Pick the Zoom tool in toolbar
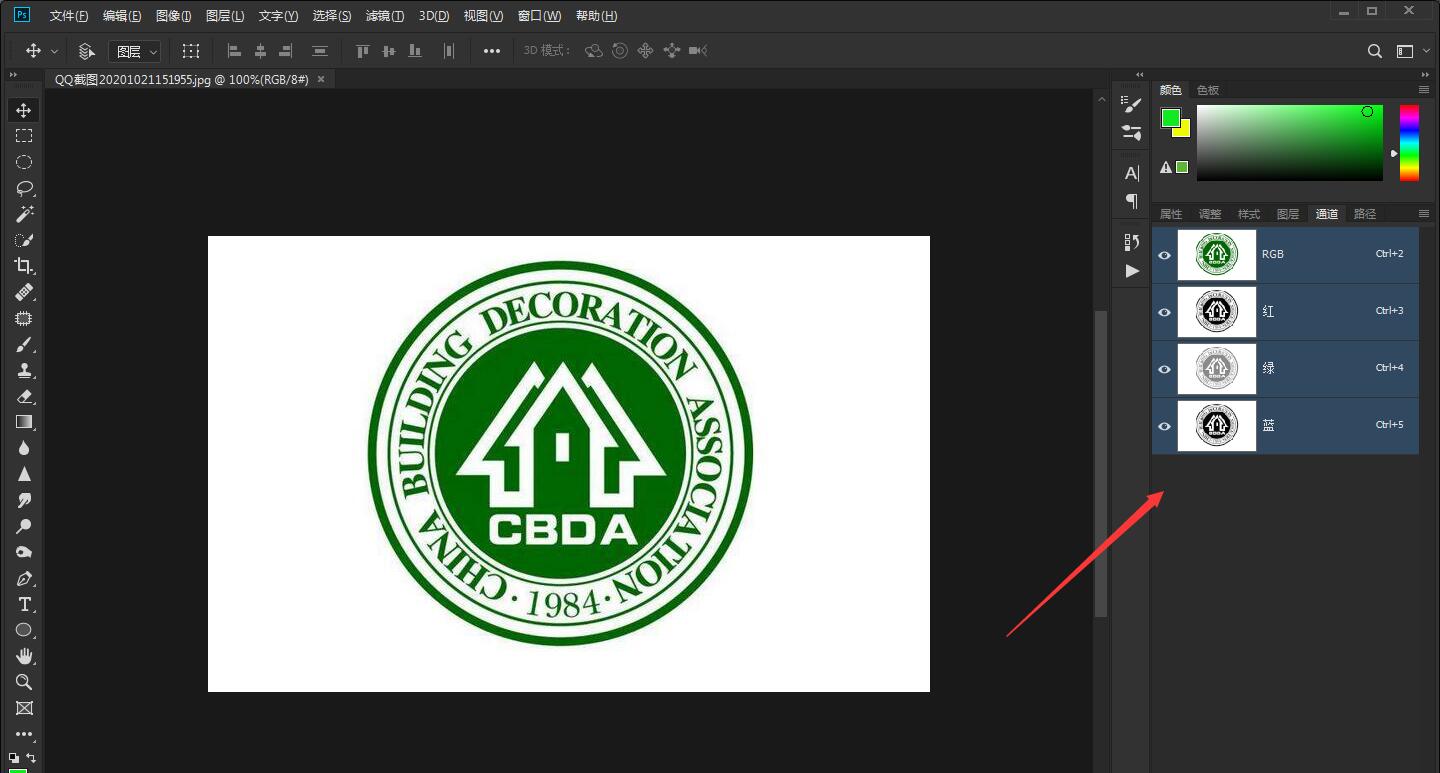Screen dimensions: 1440x773 pos(24,682)
